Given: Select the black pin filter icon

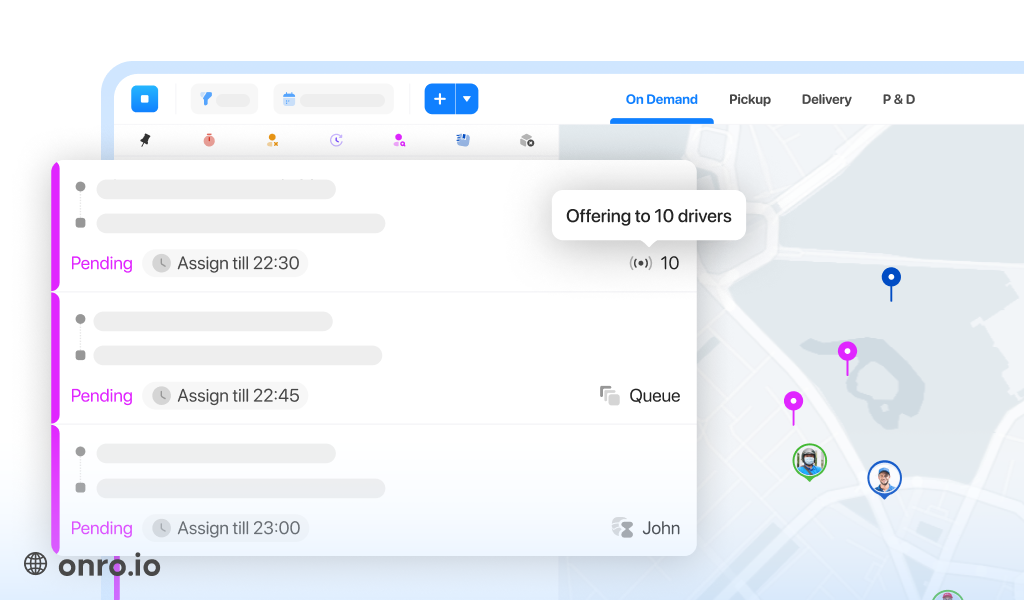Looking at the screenshot, I should click(x=145, y=140).
